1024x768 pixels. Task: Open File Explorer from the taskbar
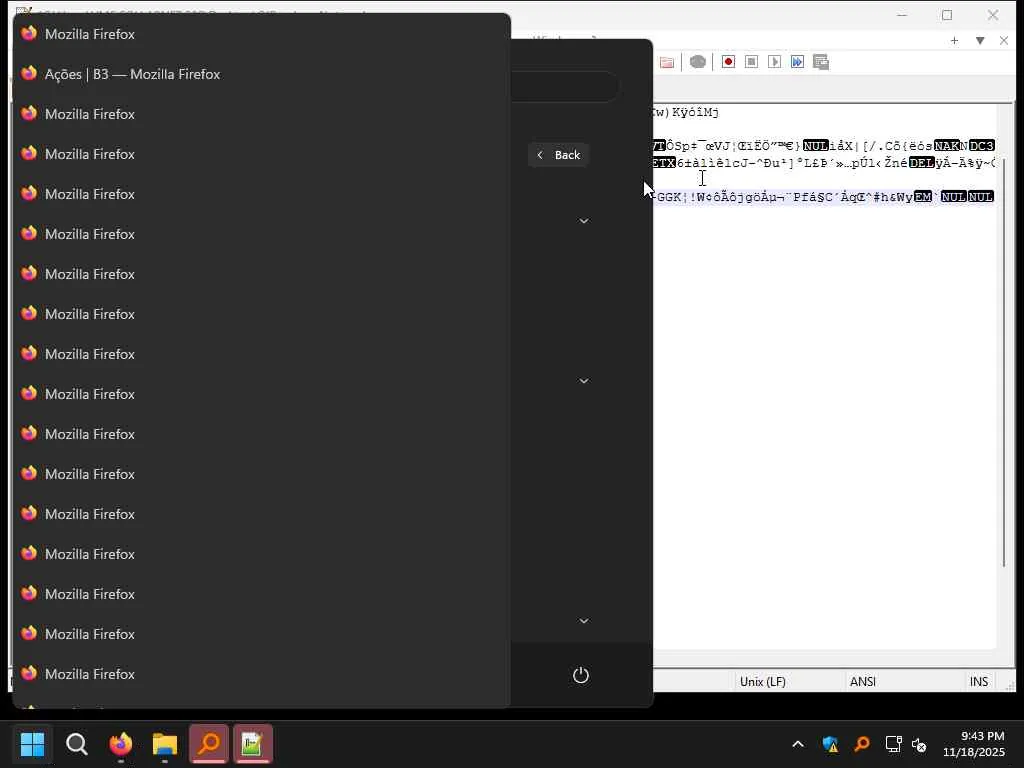point(165,744)
